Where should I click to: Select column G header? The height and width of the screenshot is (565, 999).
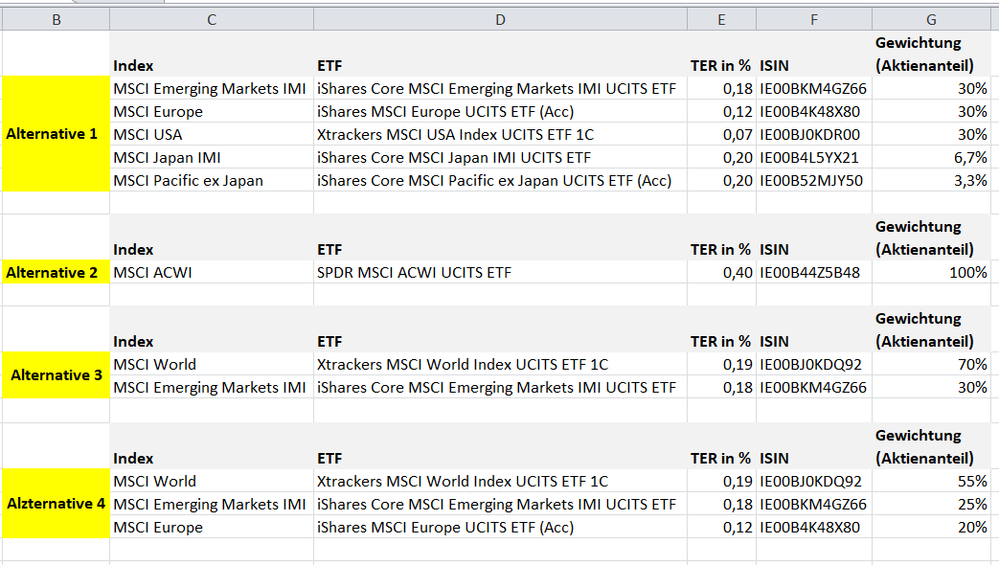point(930,19)
